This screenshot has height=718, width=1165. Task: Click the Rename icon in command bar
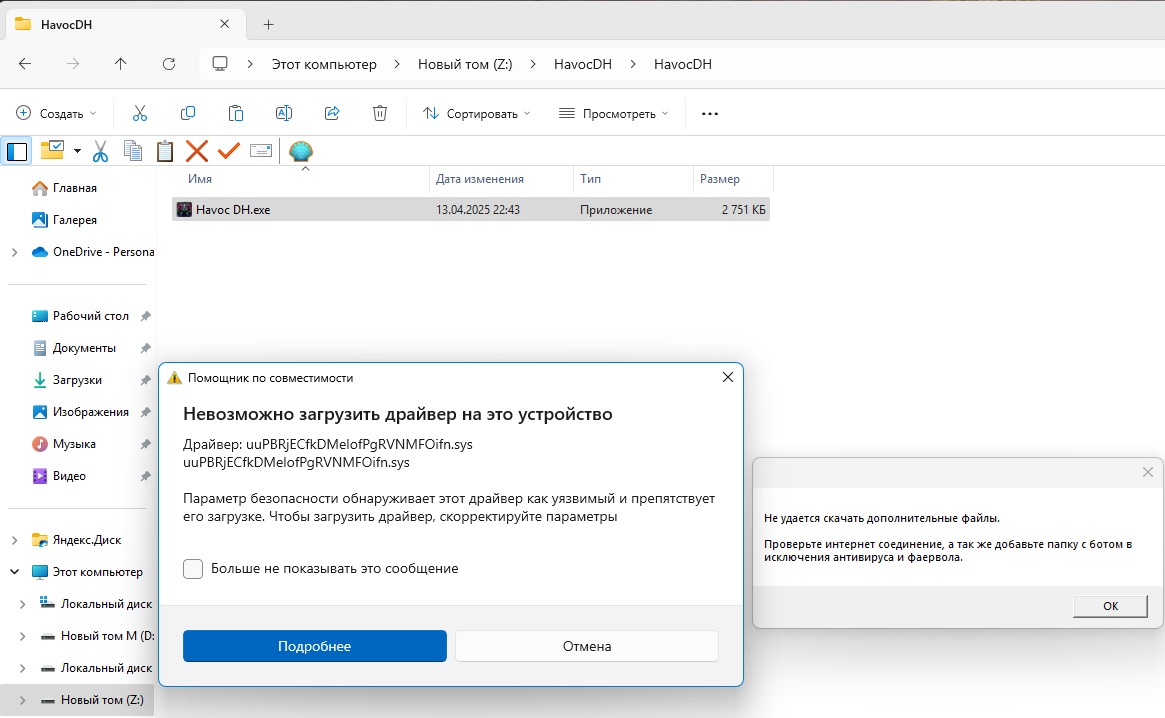(284, 113)
